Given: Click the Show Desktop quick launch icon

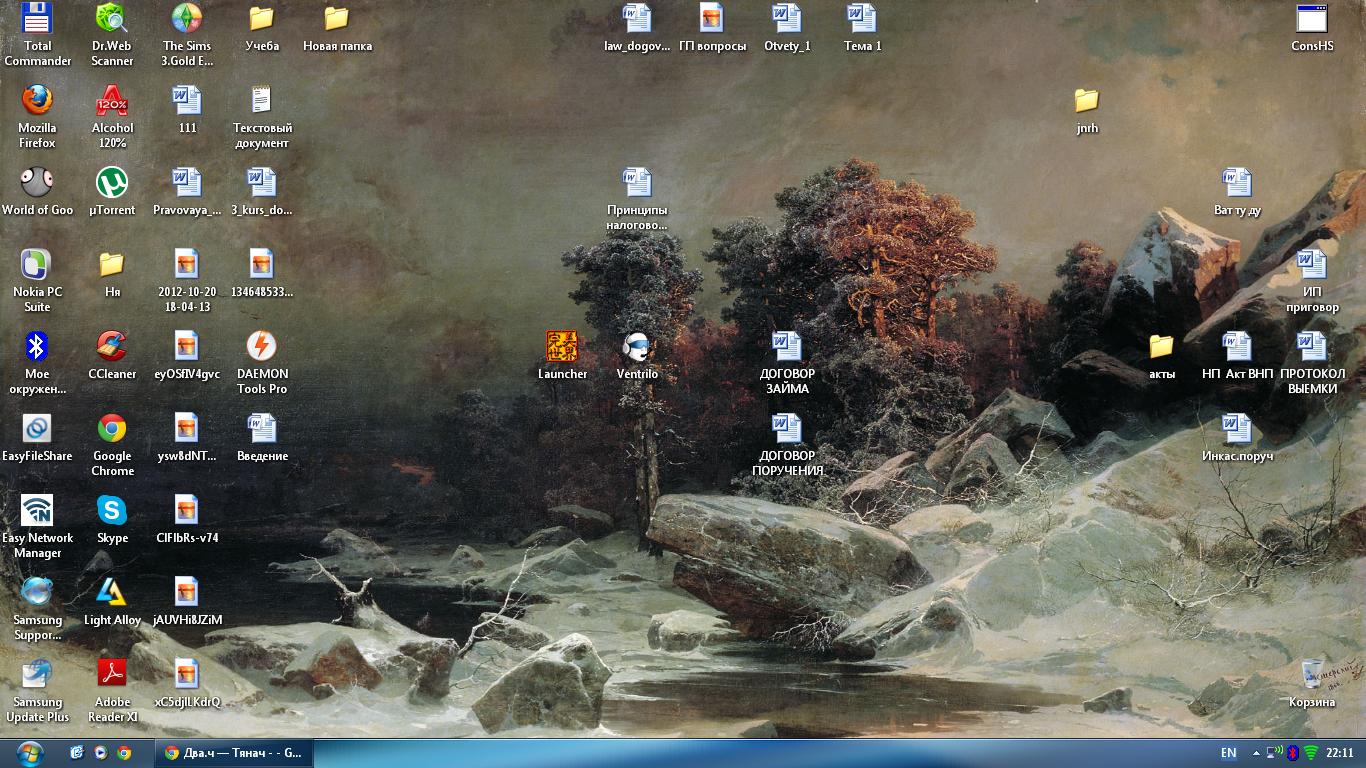Looking at the screenshot, I should pyautogui.click(x=77, y=752).
